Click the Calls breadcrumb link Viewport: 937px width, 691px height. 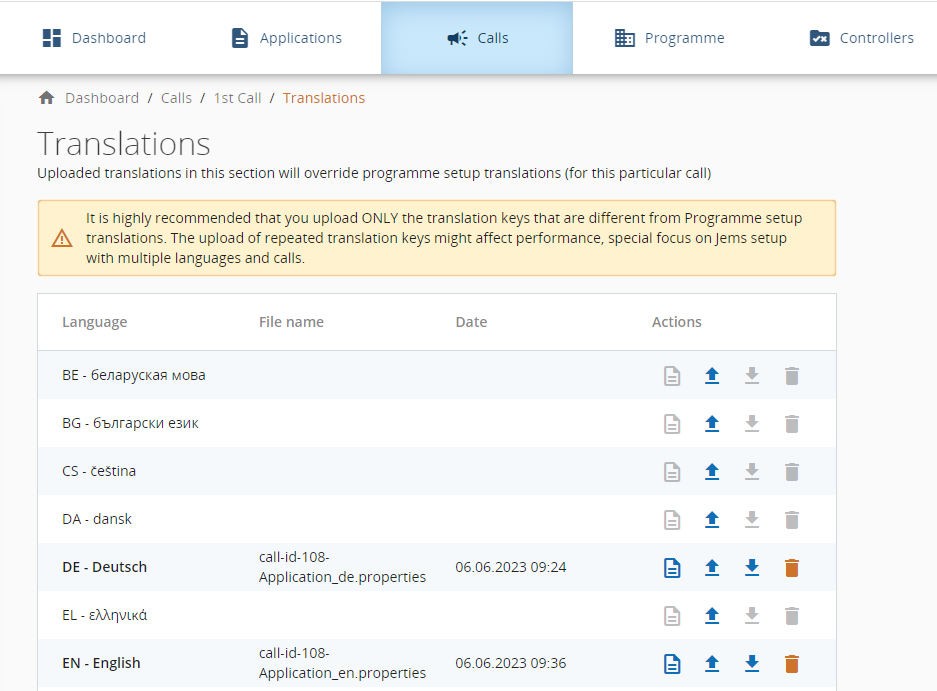click(176, 98)
